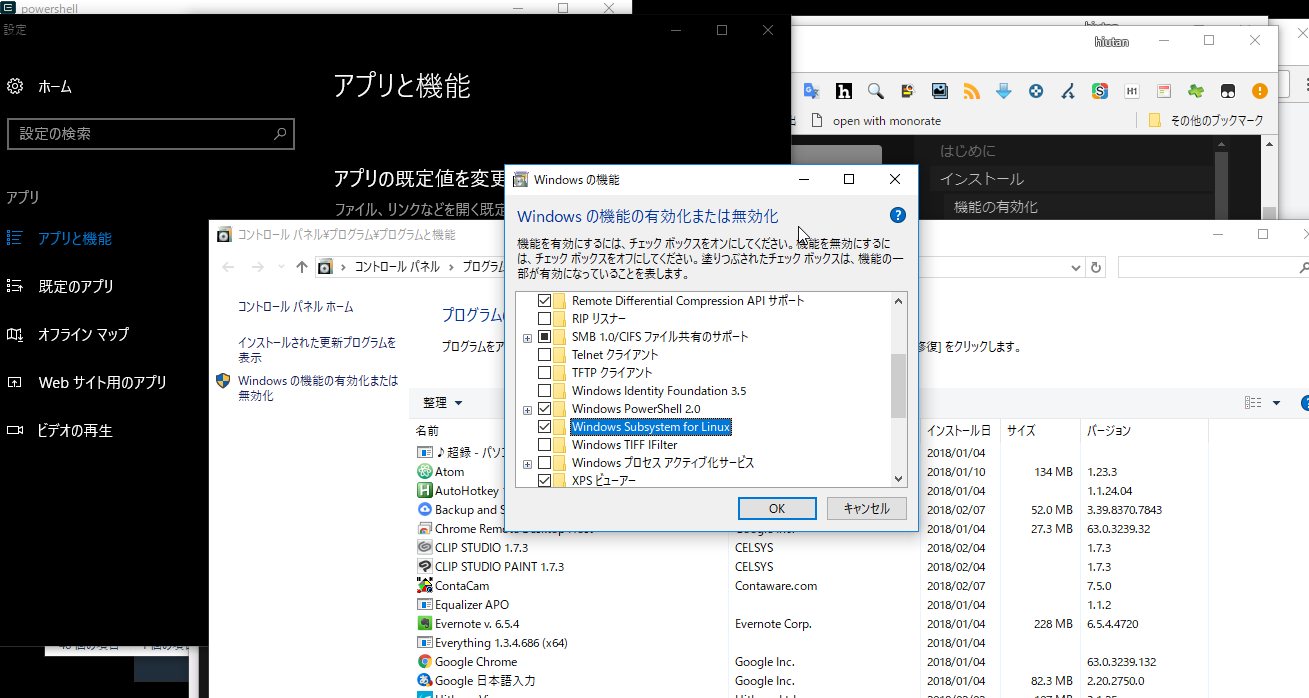Open the blue help icon in Windows Features

point(897,215)
